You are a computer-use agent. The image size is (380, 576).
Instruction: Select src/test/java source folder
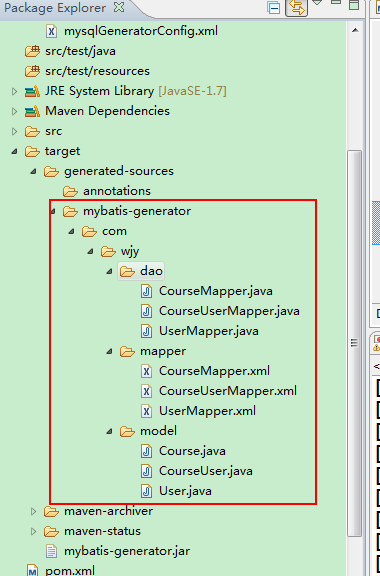point(80,51)
